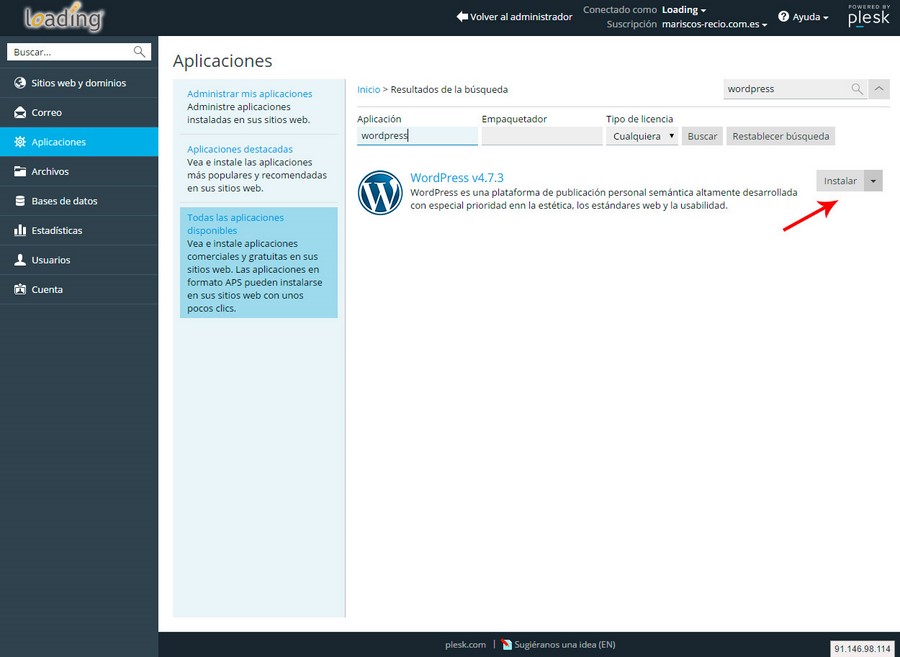Select Todas las aplicaciones disponibles link
Viewport: 900px width, 657px height.
(235, 224)
